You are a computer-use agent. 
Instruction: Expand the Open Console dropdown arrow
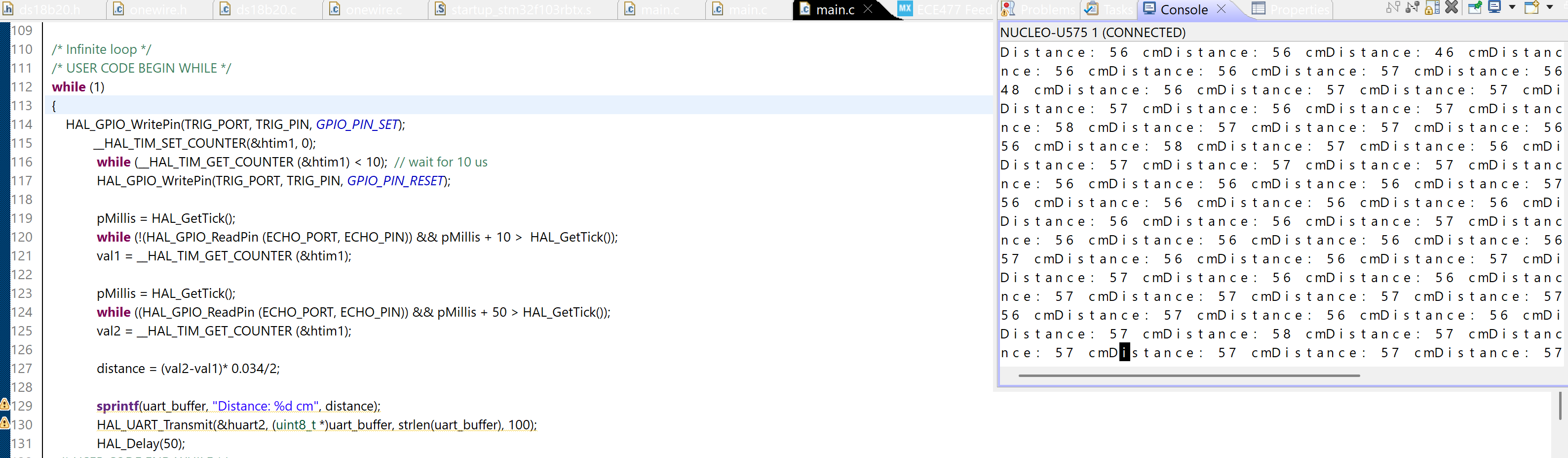1550,8
